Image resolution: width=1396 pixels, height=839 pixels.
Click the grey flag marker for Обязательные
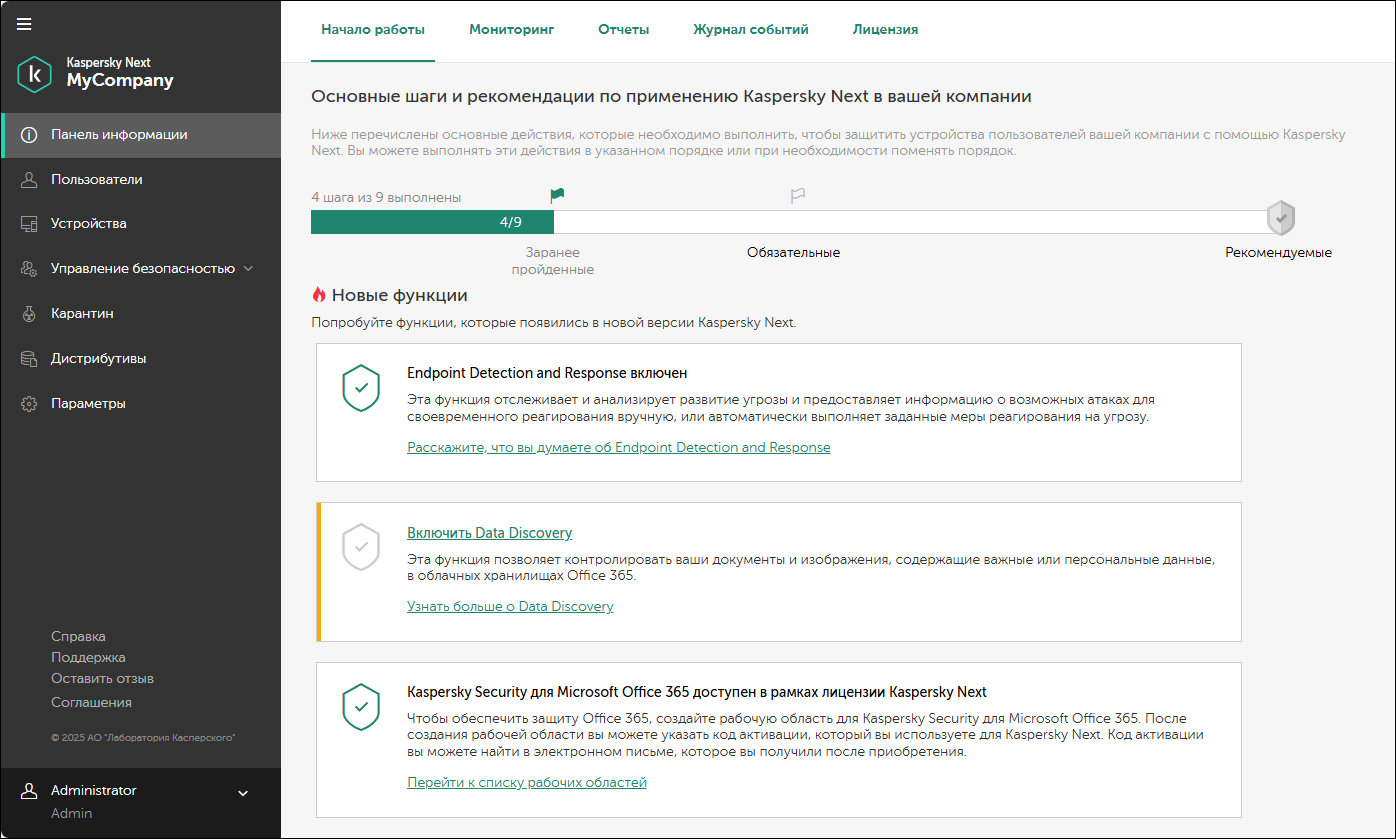click(x=797, y=196)
